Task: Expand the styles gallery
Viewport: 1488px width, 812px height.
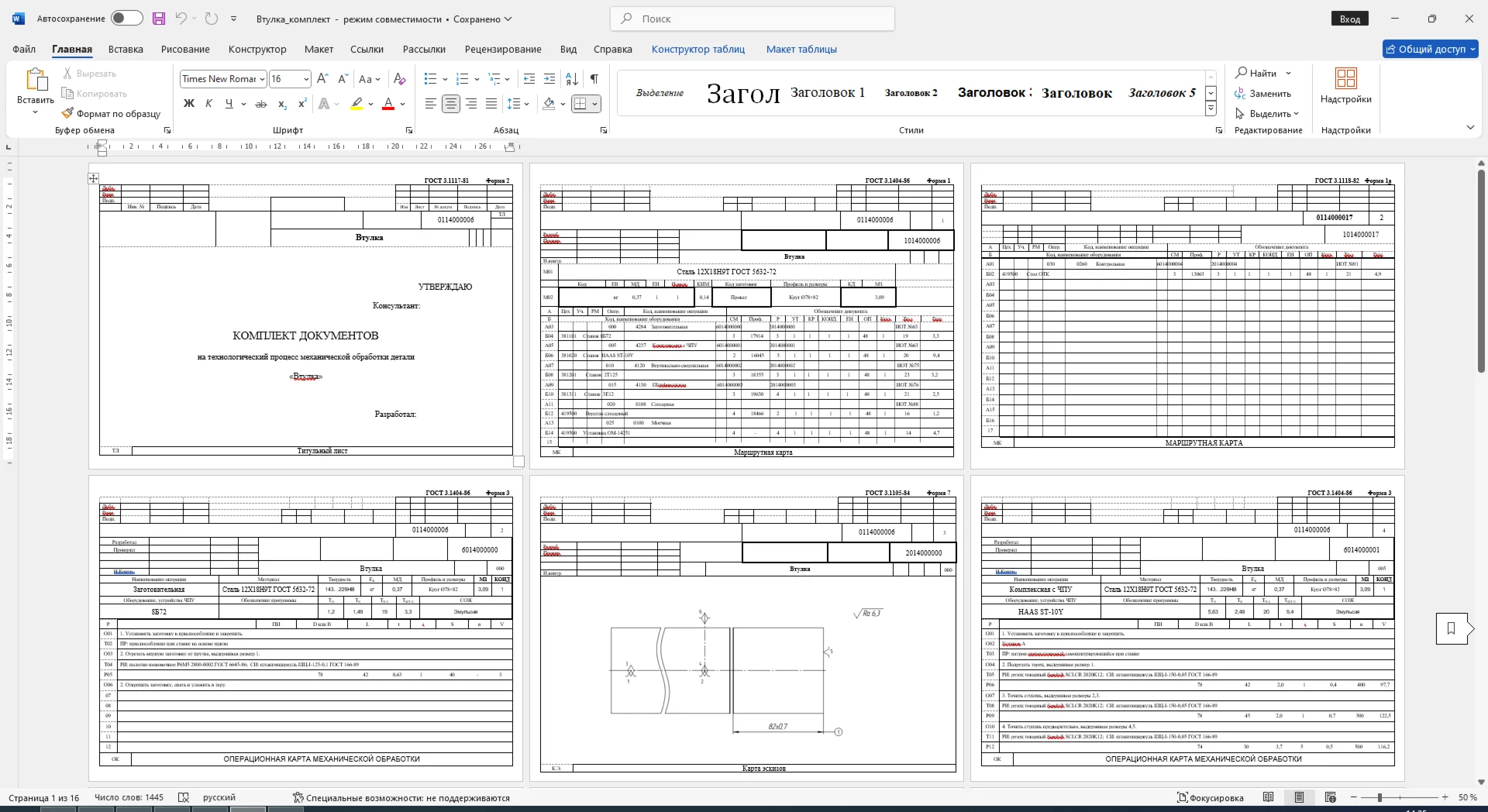Action: (x=1211, y=109)
